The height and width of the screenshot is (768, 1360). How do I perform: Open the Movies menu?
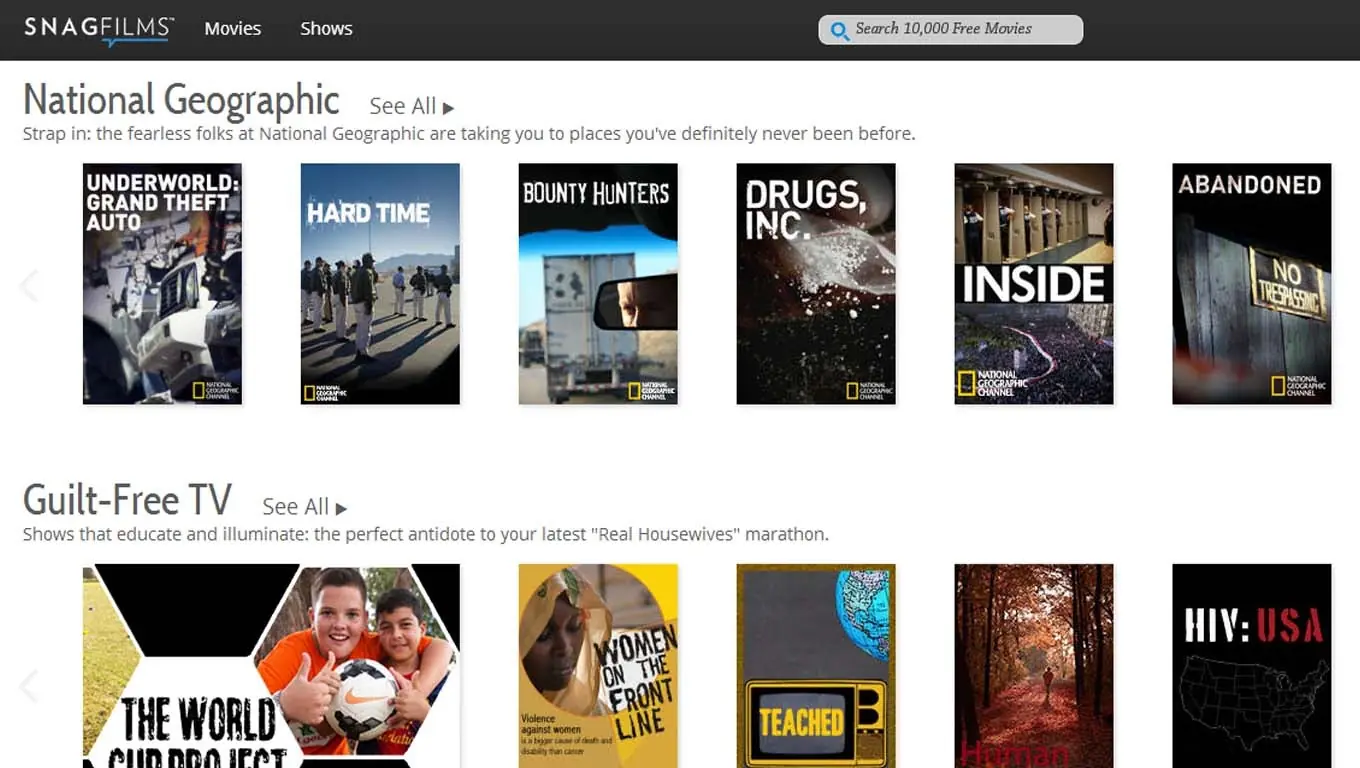[x=233, y=29]
